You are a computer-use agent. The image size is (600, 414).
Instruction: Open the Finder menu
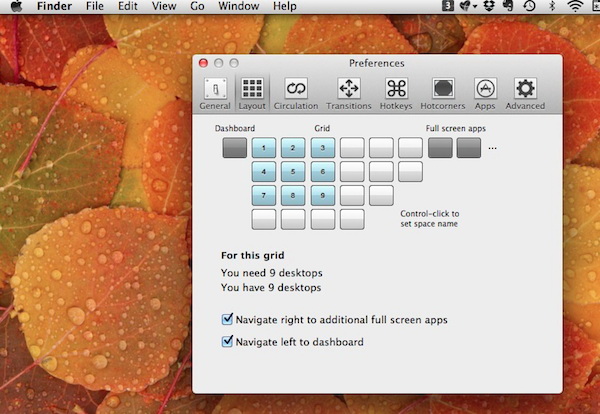[x=54, y=6]
